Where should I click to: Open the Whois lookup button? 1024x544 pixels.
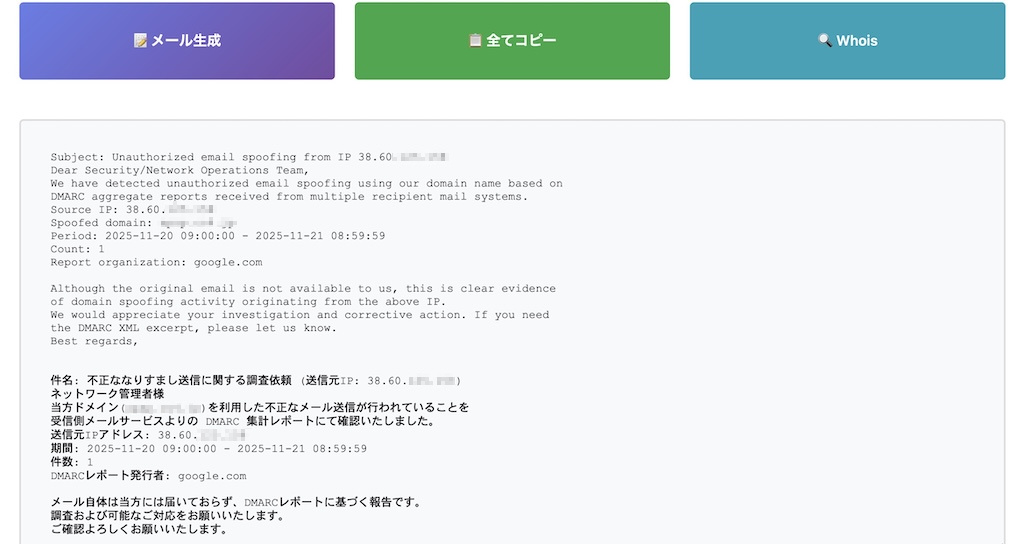(847, 41)
